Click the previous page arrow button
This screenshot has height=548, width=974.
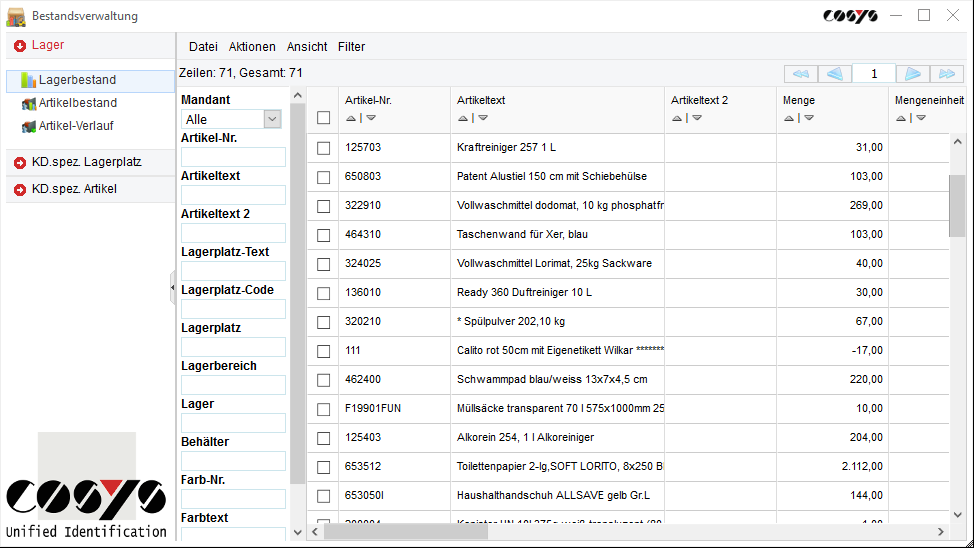(x=835, y=74)
